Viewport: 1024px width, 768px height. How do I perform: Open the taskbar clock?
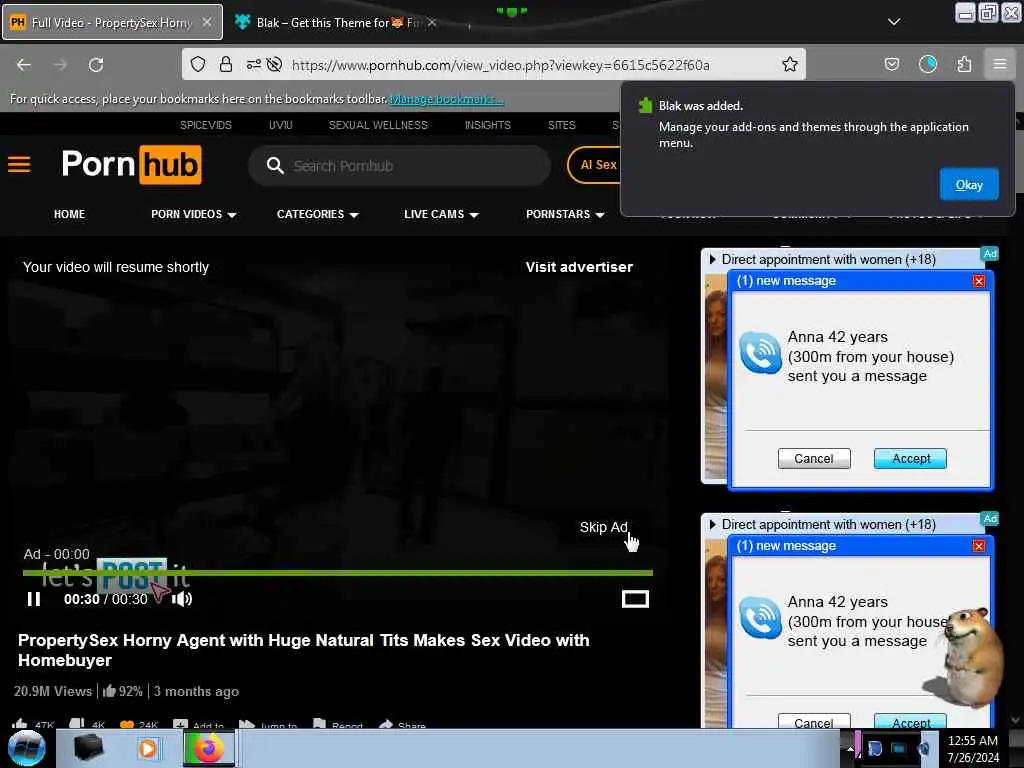tap(973, 749)
